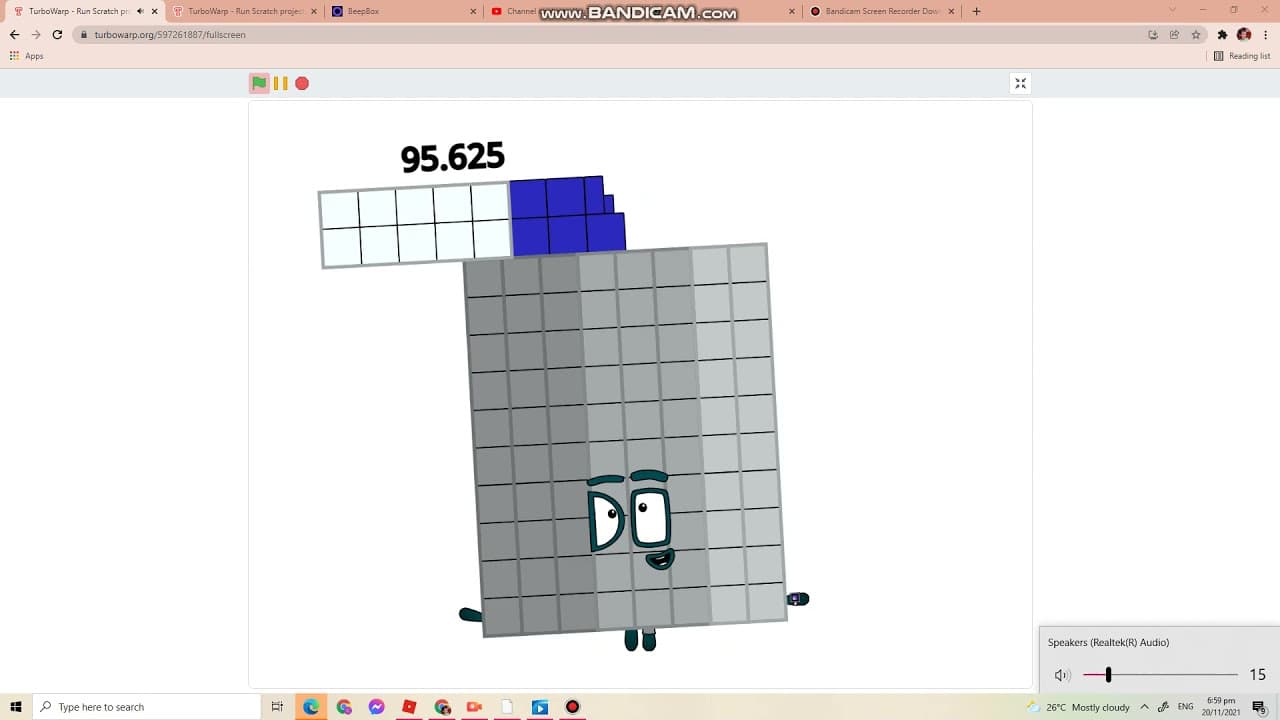Open the notification center
The height and width of the screenshot is (720, 1280).
[1259, 707]
